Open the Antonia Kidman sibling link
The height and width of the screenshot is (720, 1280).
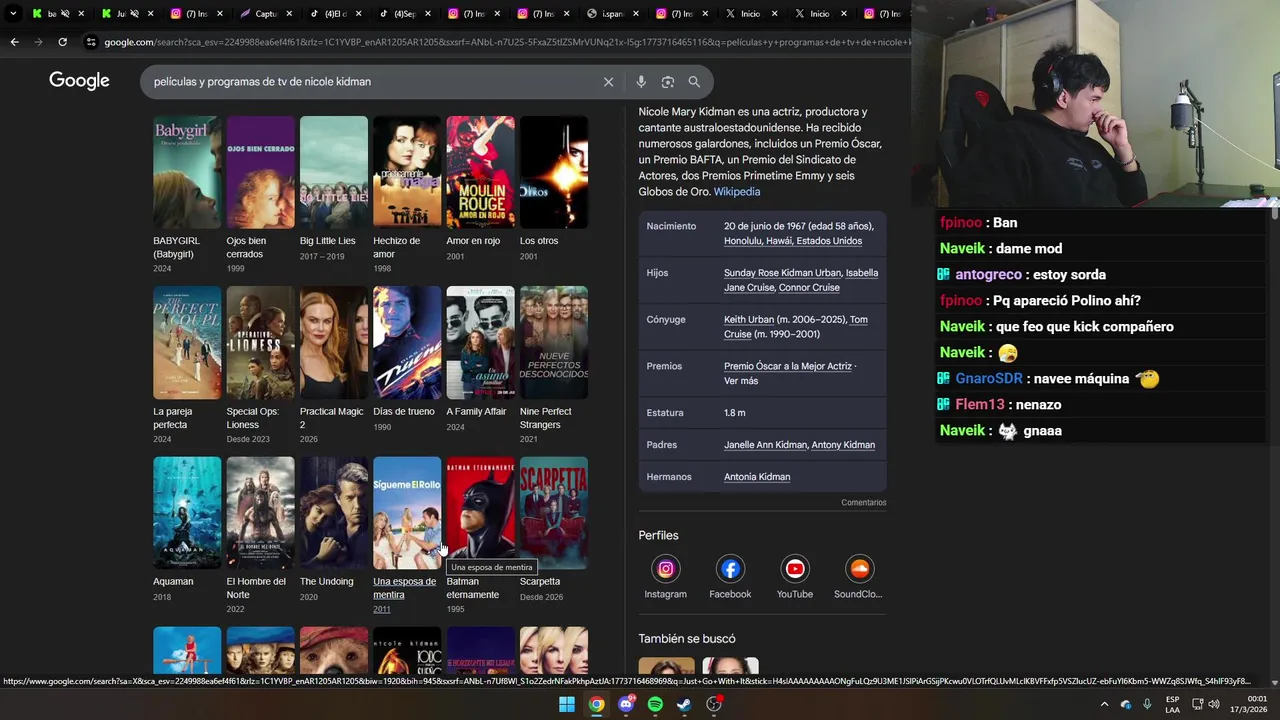point(757,477)
